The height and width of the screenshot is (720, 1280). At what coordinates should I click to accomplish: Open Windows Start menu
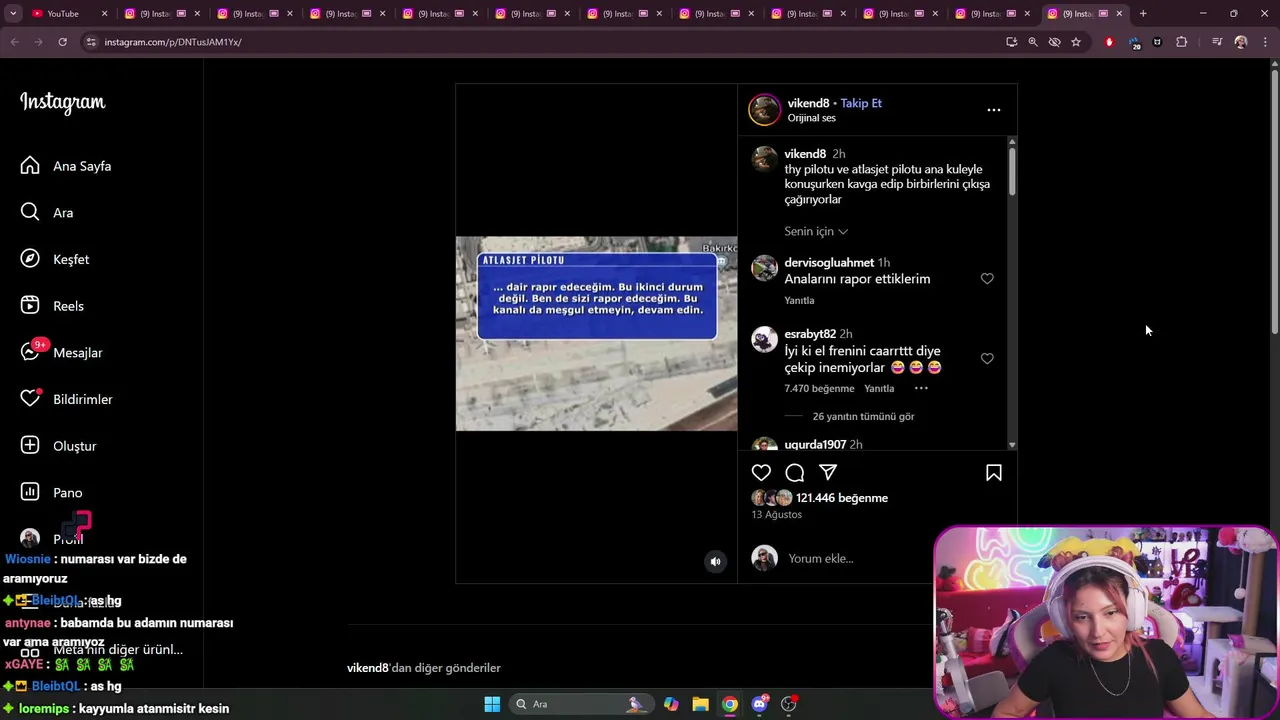point(492,704)
